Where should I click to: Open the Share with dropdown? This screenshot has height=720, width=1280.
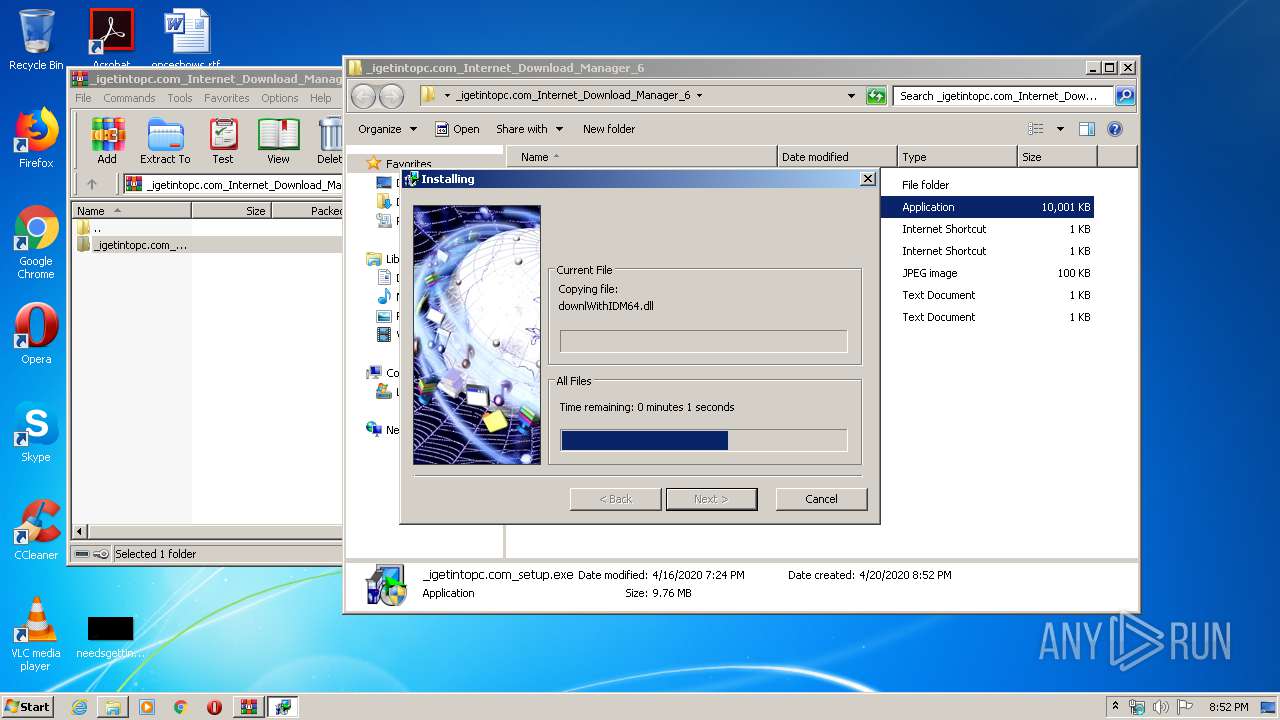pos(529,129)
